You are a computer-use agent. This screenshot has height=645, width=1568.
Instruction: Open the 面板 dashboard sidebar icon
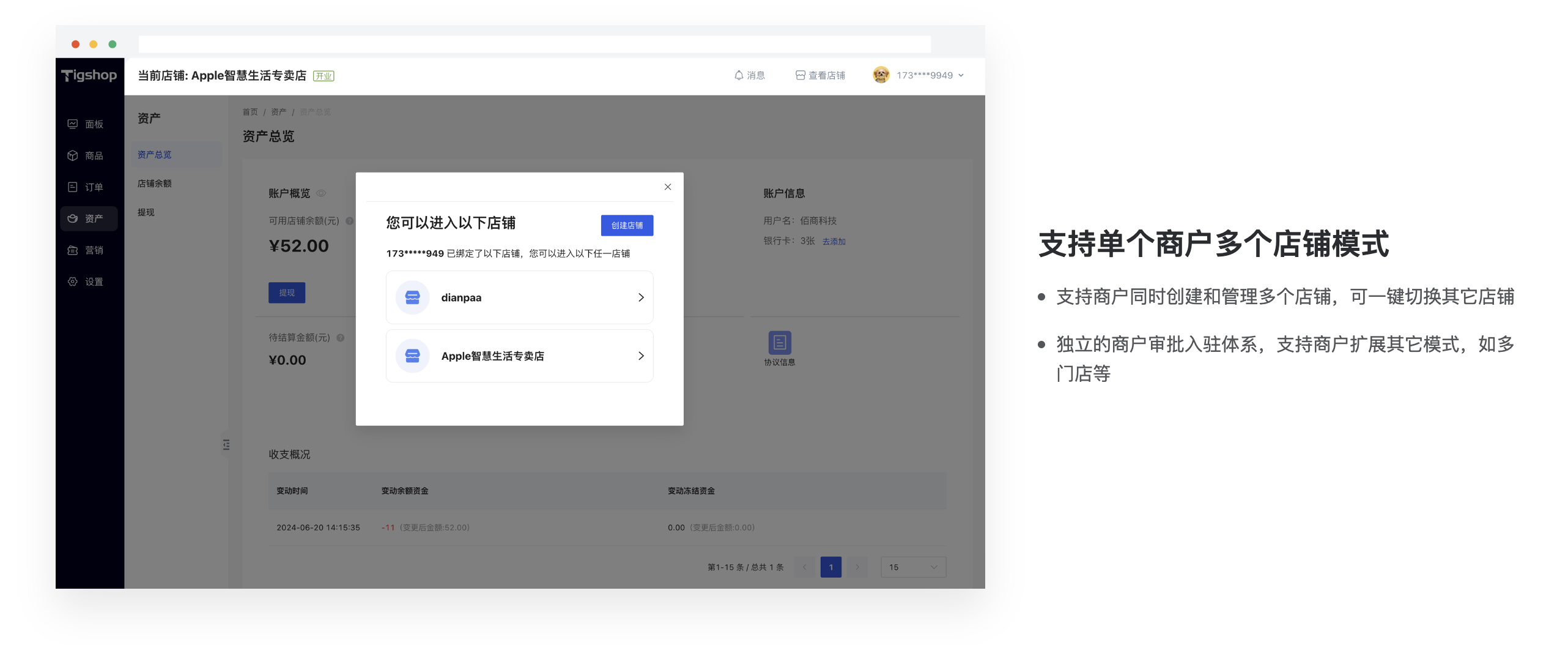tap(73, 124)
